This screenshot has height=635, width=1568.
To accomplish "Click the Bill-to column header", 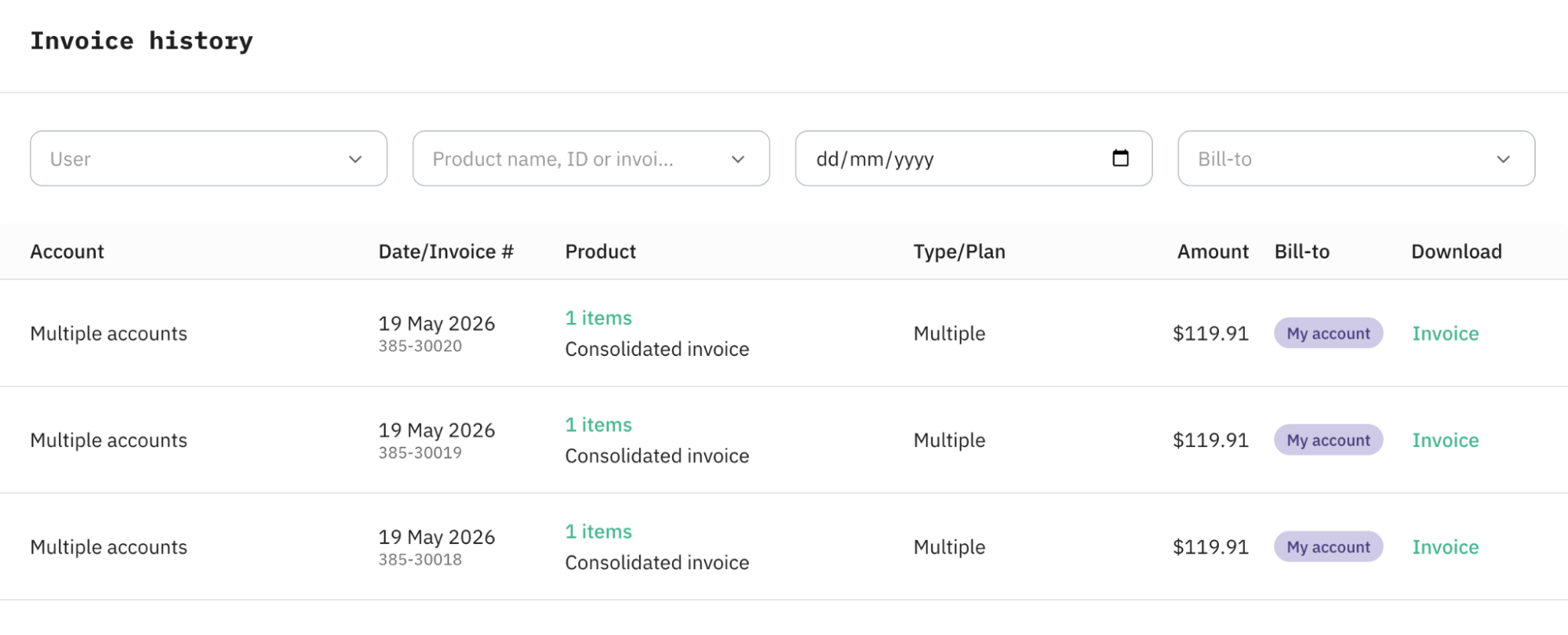I will click(1301, 252).
